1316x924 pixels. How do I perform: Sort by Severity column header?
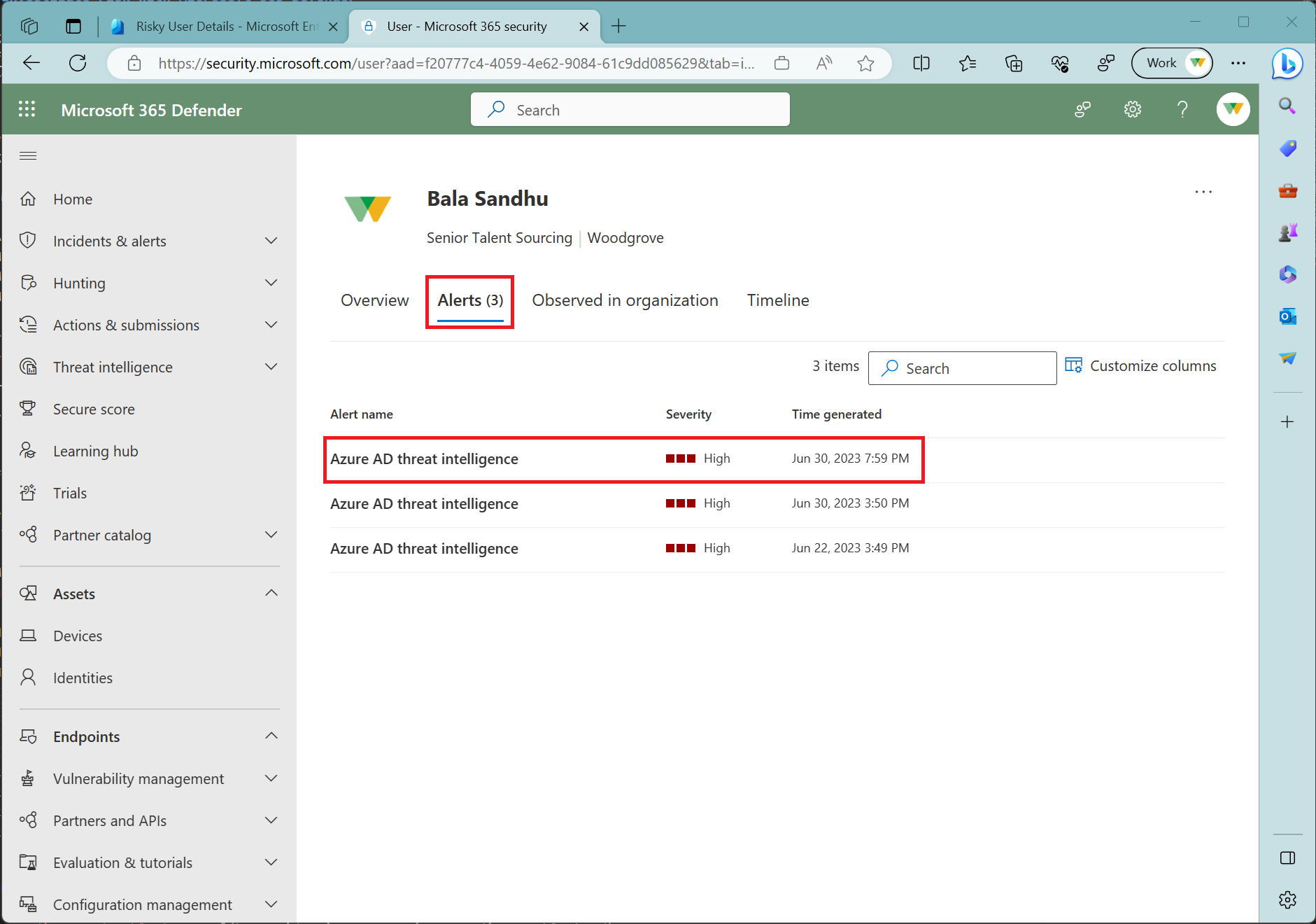click(x=688, y=414)
